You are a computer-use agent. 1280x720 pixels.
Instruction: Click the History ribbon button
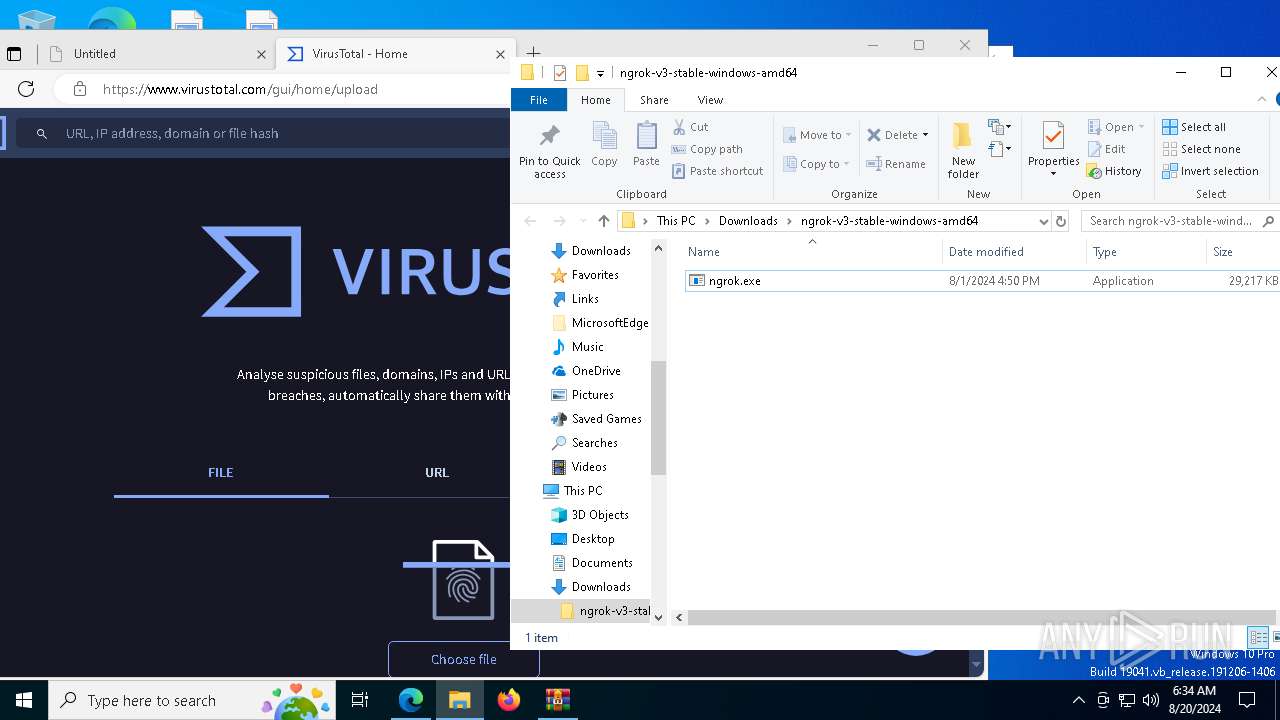1114,171
